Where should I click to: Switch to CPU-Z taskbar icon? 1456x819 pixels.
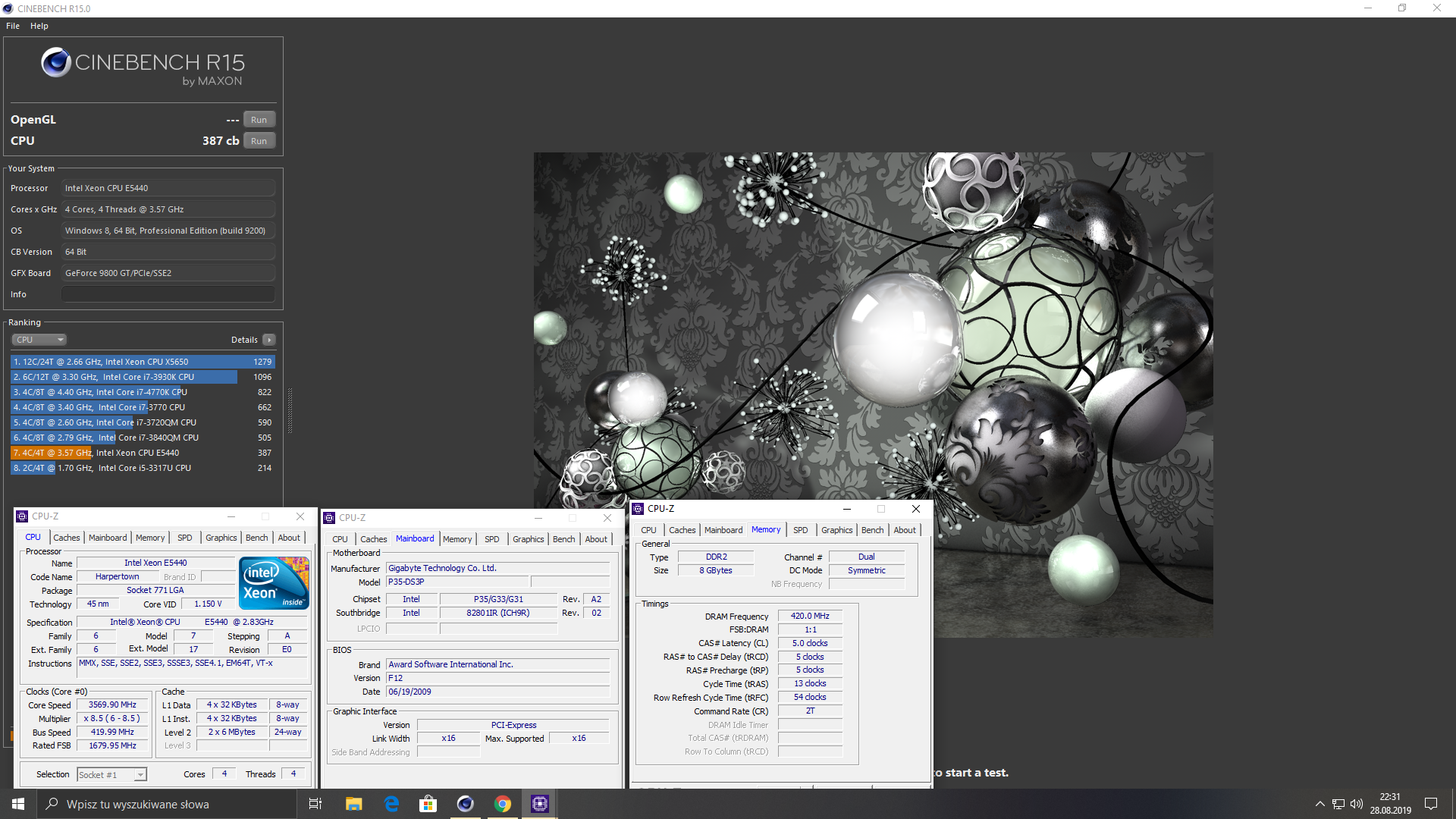(540, 804)
